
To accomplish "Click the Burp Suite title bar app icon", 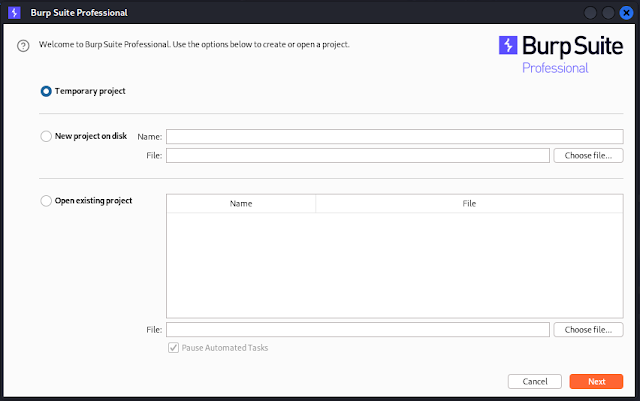I will click(x=14, y=13).
